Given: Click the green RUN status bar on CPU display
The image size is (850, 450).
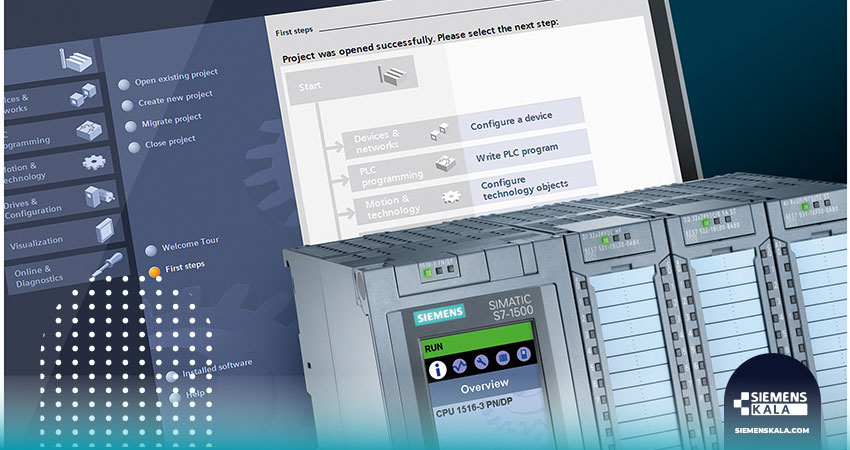Looking at the screenshot, I should [478, 340].
